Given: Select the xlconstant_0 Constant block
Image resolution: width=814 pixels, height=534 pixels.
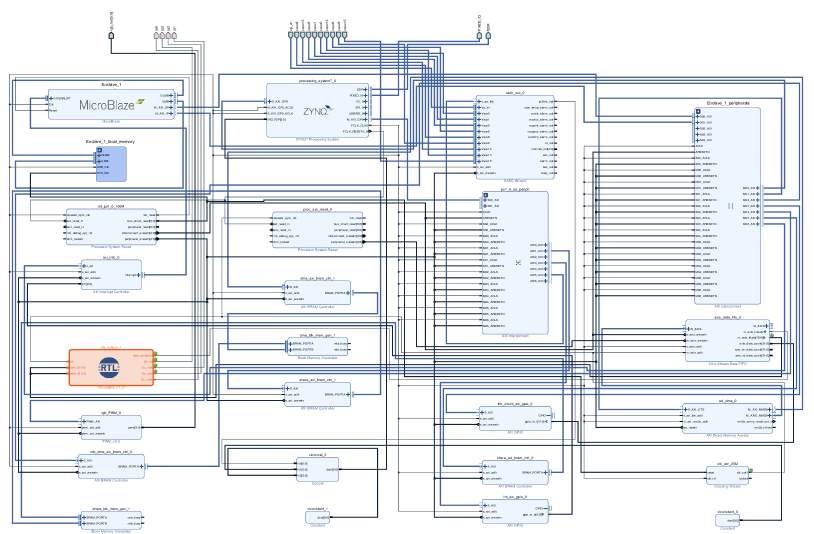Looking at the screenshot, I should 728,520.
